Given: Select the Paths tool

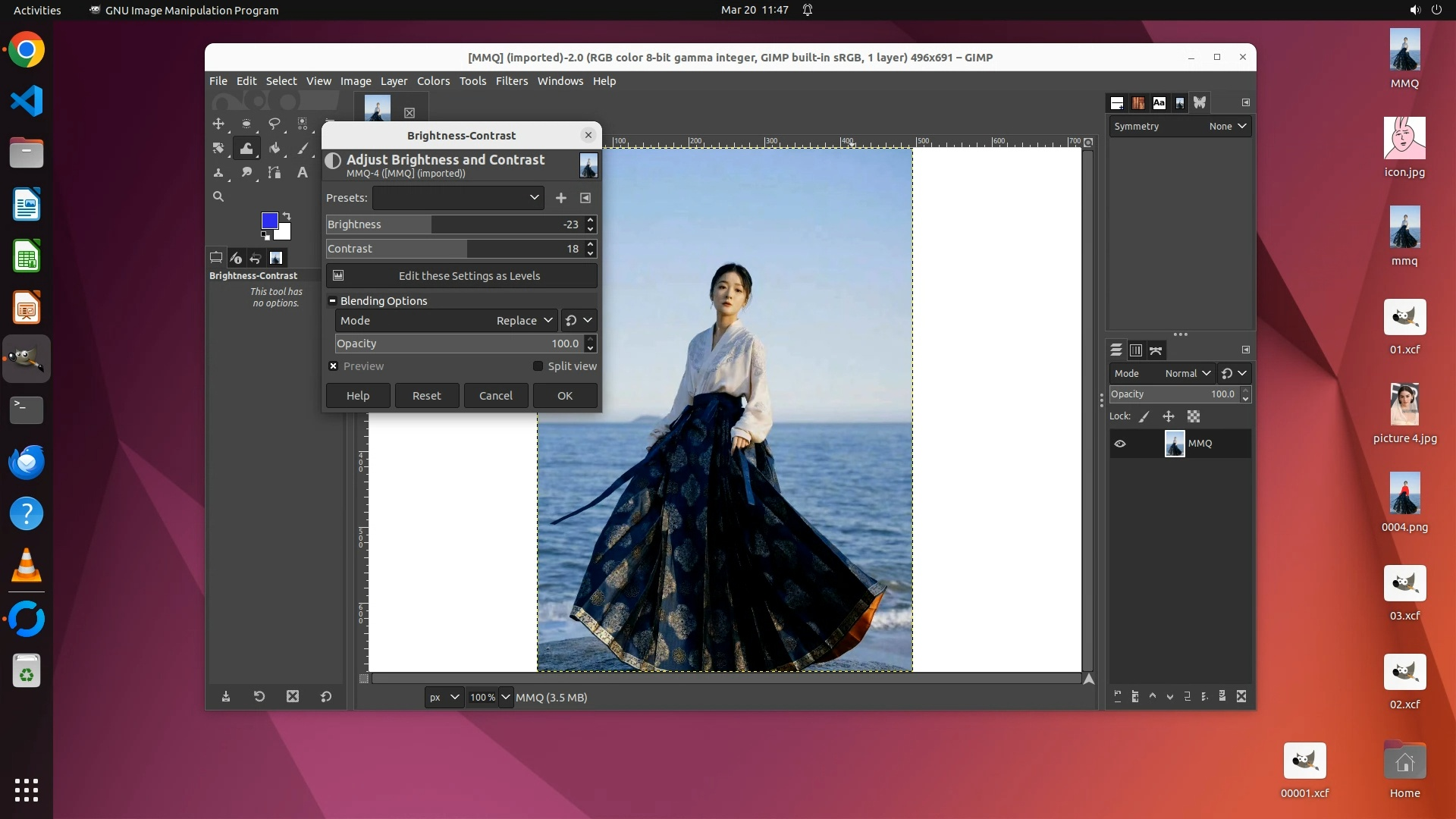Looking at the screenshot, I should click(275, 173).
